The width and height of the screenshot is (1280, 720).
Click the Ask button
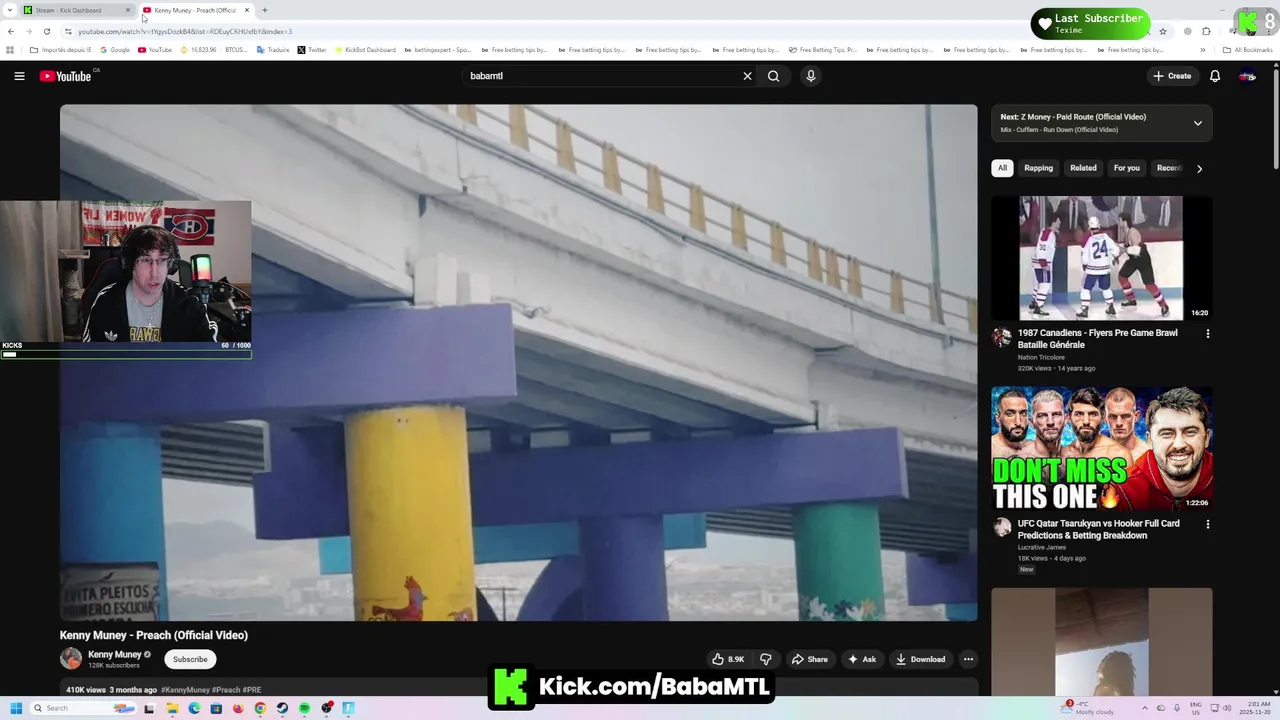click(862, 659)
